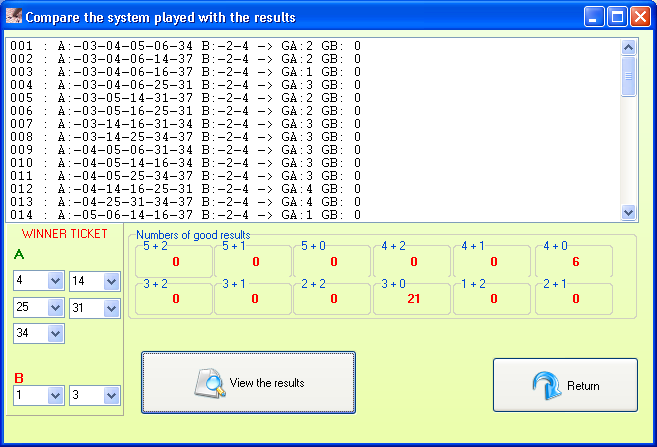The height and width of the screenshot is (447, 657).
Task: Expand the A number 25 combo box
Action: (55, 308)
